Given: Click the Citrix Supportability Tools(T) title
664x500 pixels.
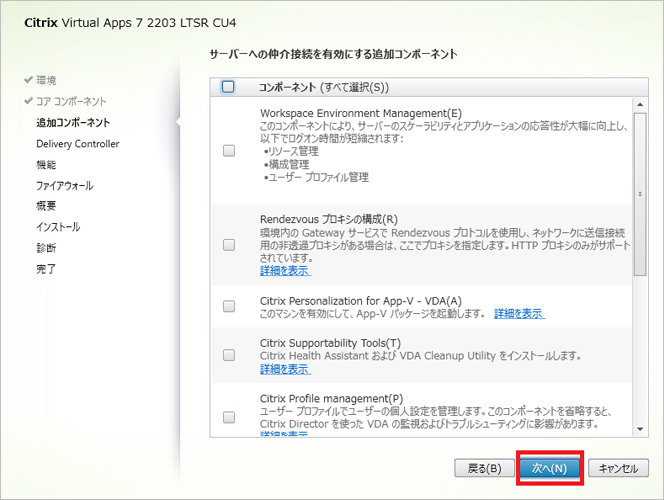Looking at the screenshot, I should (x=330, y=343).
